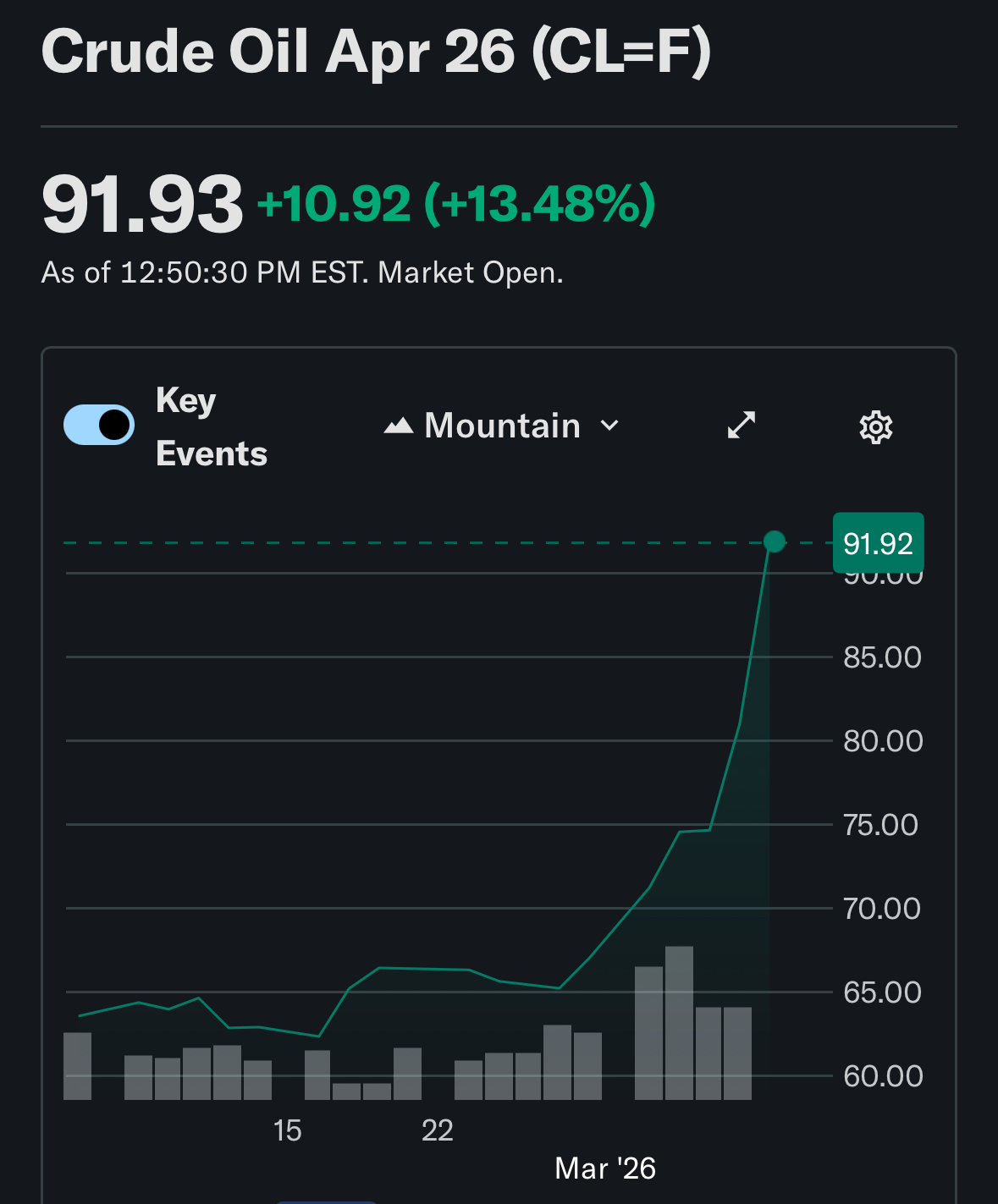This screenshot has width=998, height=1204.
Task: Click the 60.00 price axis label
Action: click(x=882, y=1076)
